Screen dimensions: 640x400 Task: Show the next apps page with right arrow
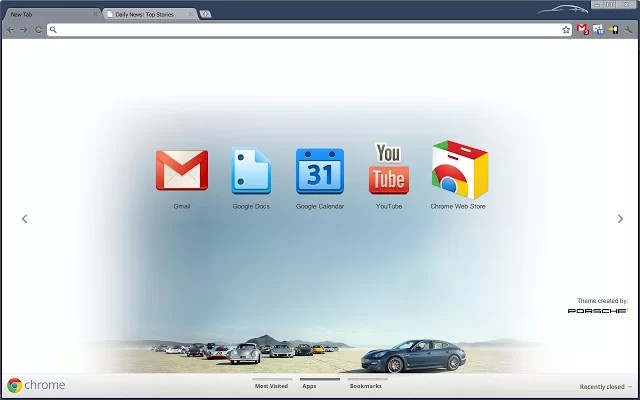click(x=620, y=219)
